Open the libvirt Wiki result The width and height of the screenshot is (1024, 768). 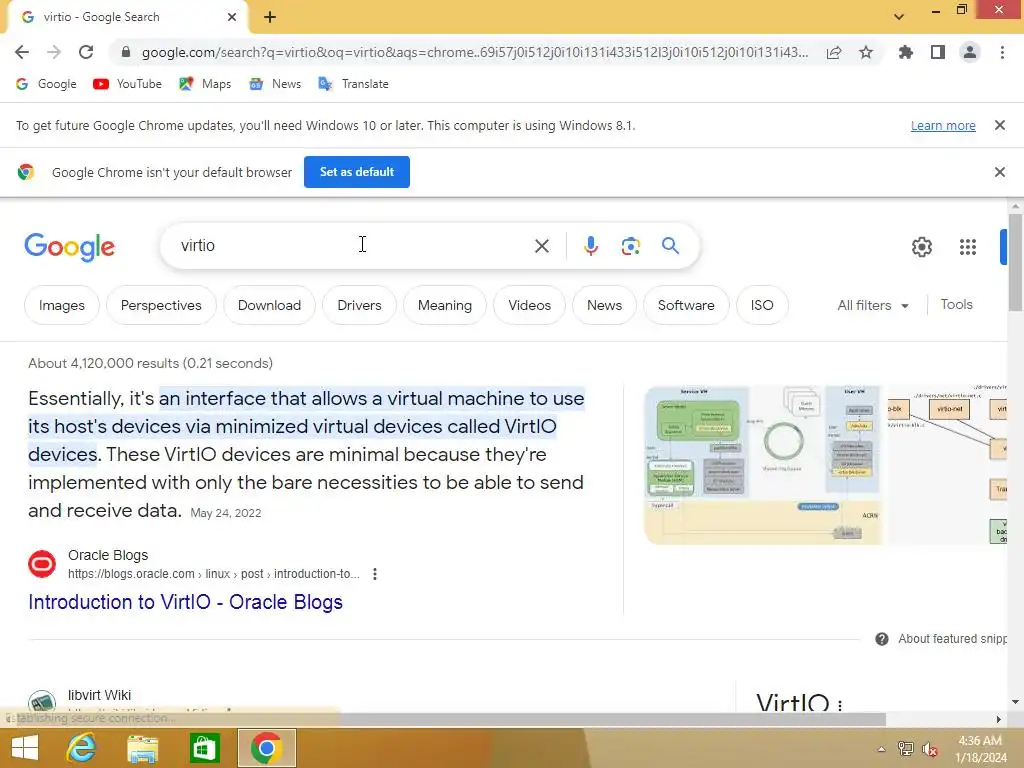pyautogui.click(x=99, y=695)
